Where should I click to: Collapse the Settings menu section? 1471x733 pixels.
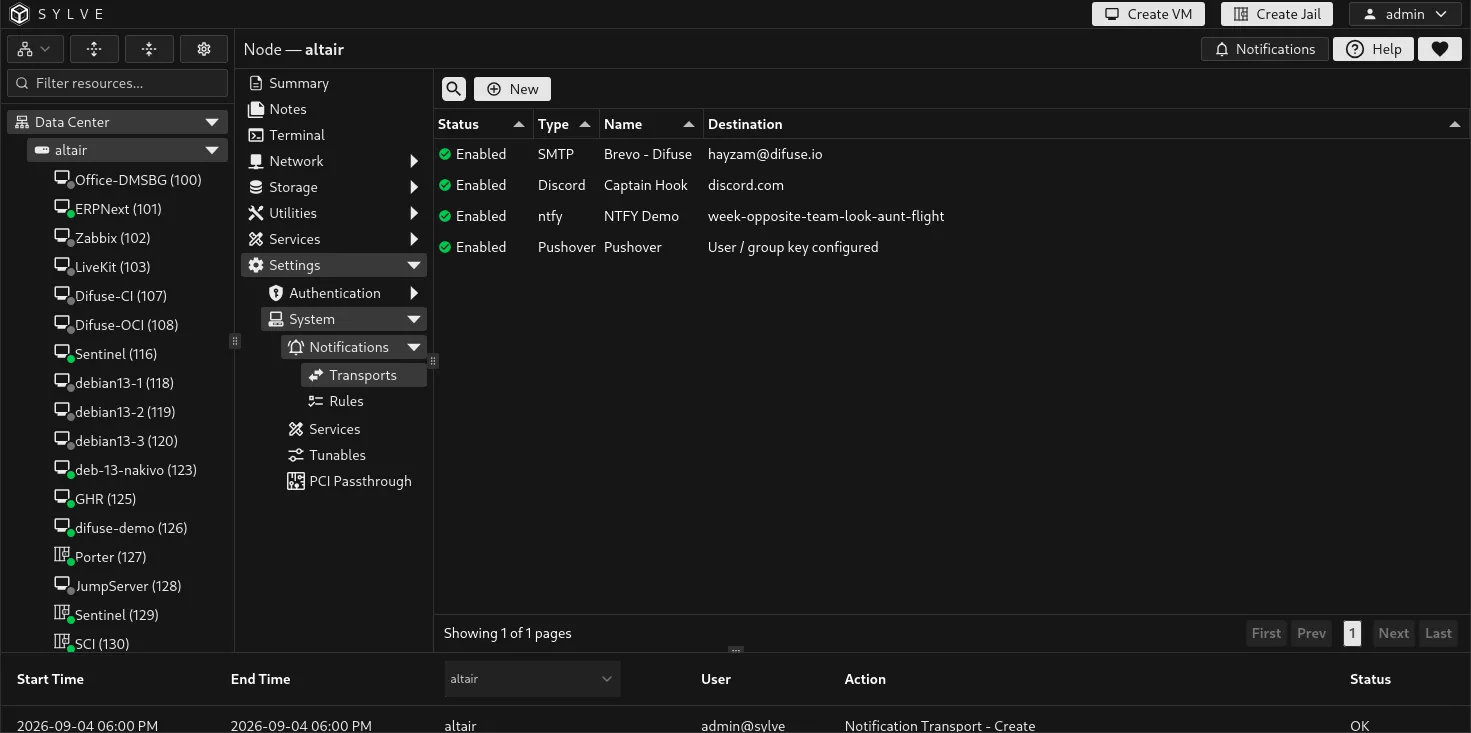(334, 265)
